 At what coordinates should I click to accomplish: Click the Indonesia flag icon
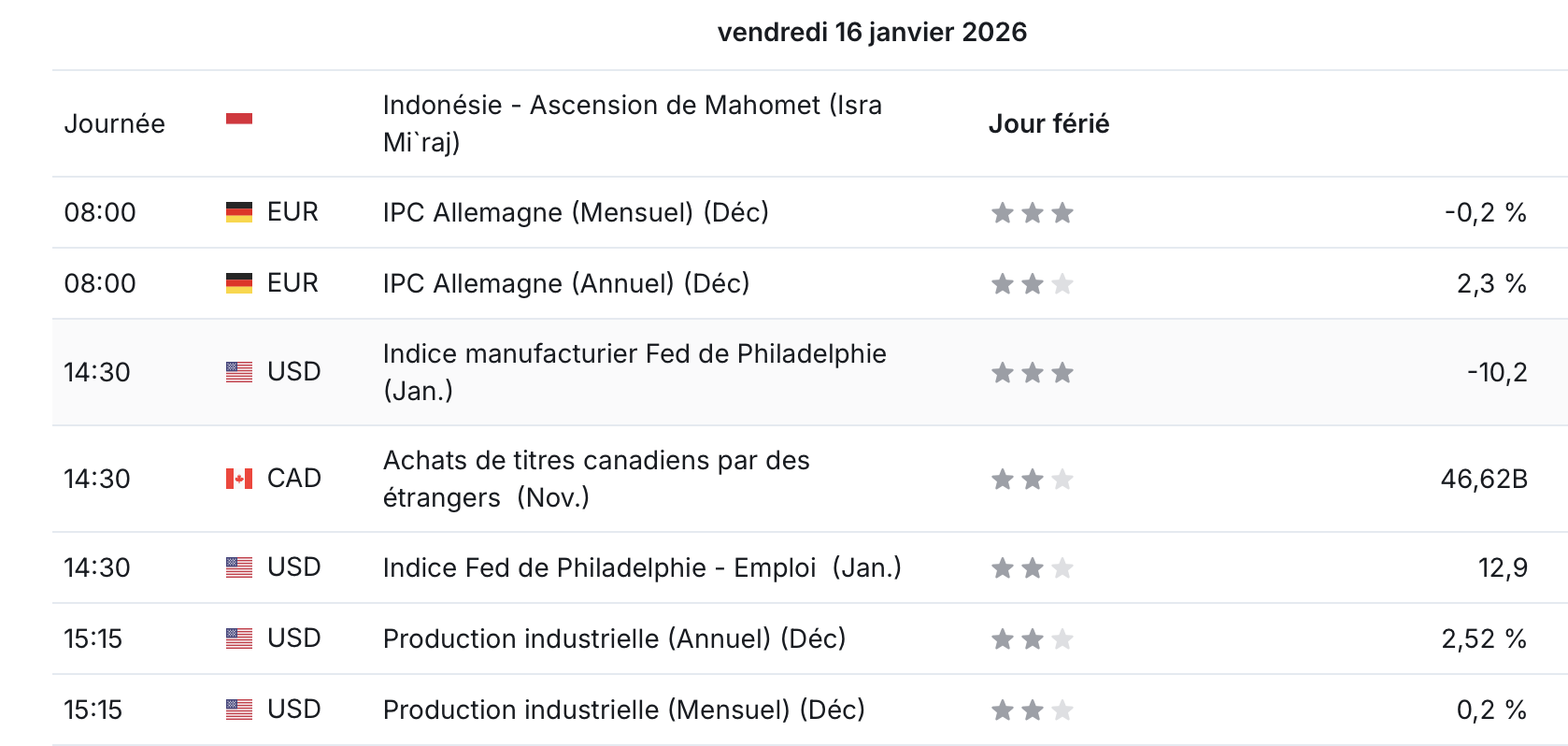coord(239,119)
